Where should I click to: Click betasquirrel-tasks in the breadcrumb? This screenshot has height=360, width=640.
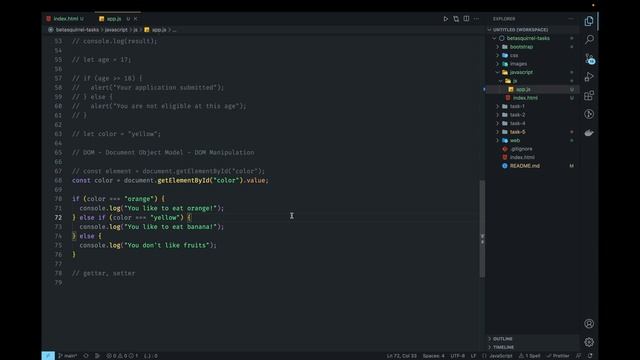[x=77, y=30]
